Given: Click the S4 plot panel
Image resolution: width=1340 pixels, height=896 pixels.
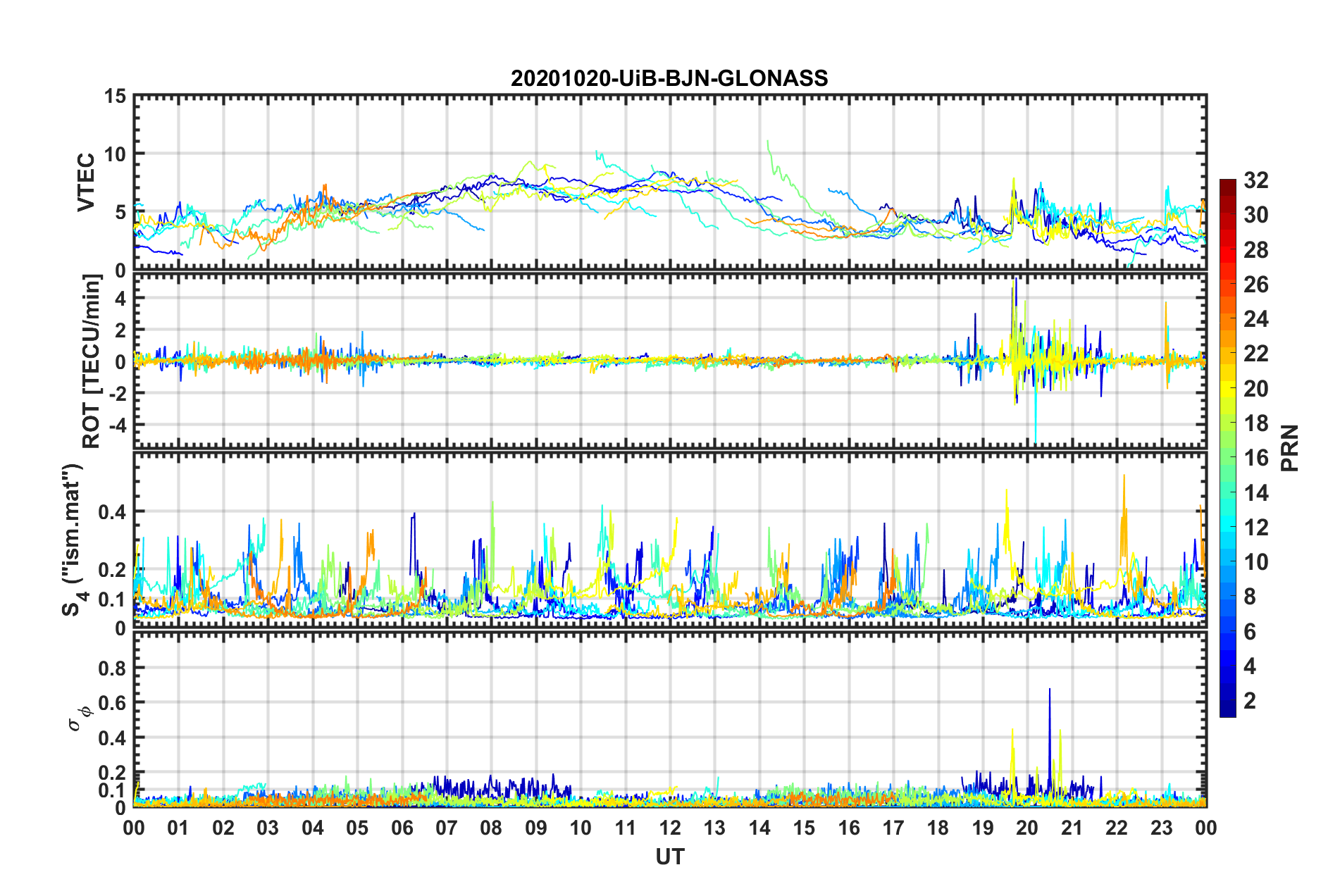Looking at the screenshot, I should pyautogui.click(x=669, y=540).
